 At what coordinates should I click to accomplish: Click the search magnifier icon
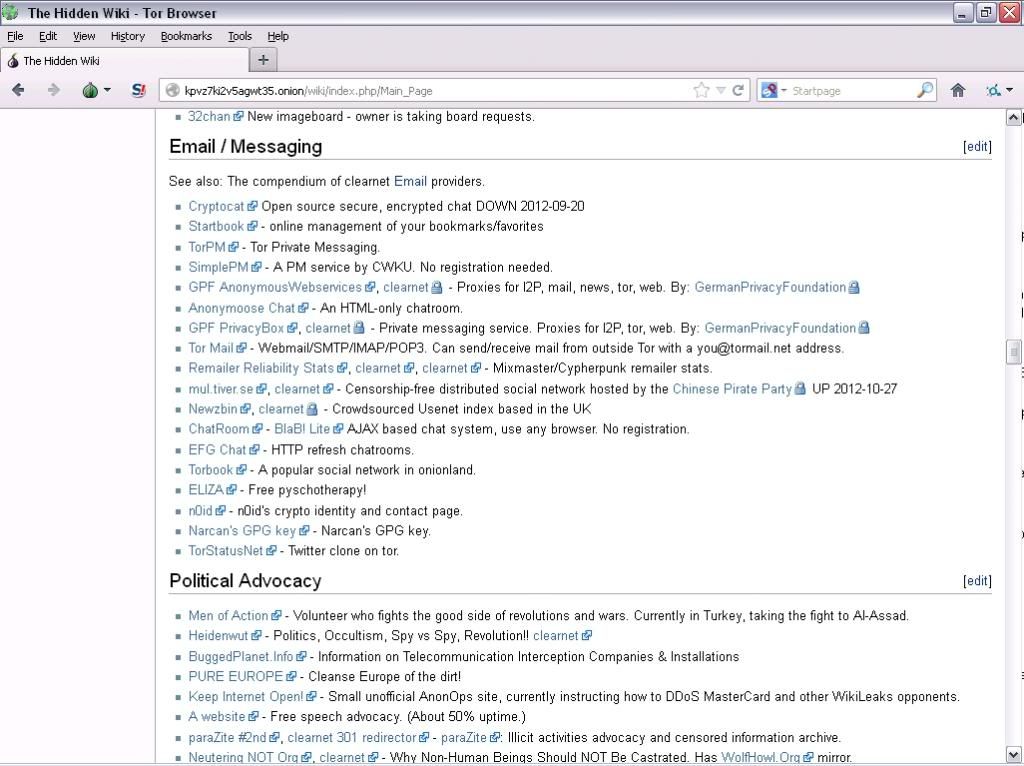point(925,90)
